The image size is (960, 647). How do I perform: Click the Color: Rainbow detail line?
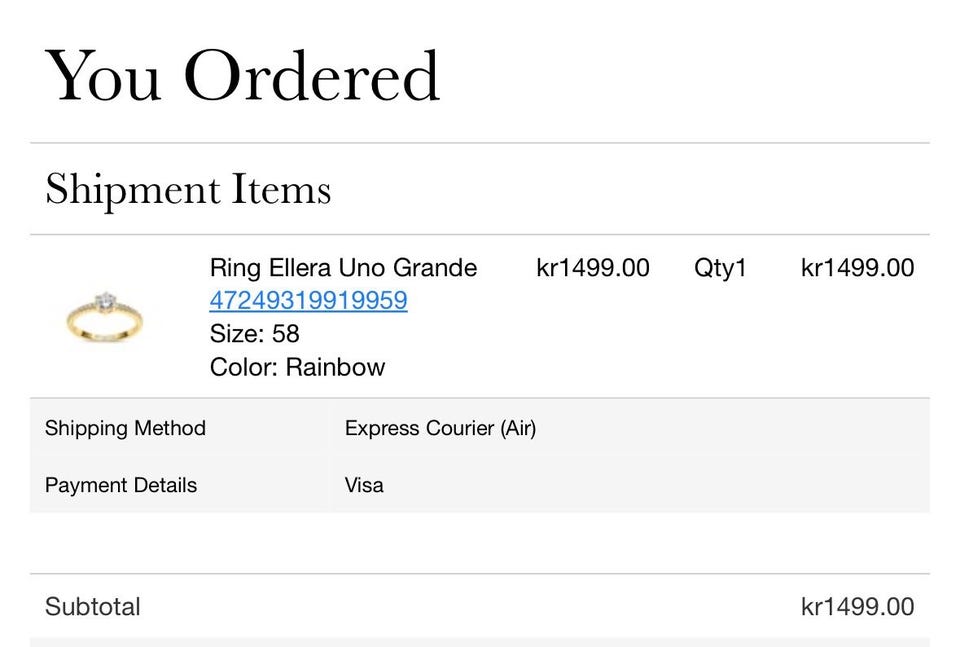coord(297,367)
